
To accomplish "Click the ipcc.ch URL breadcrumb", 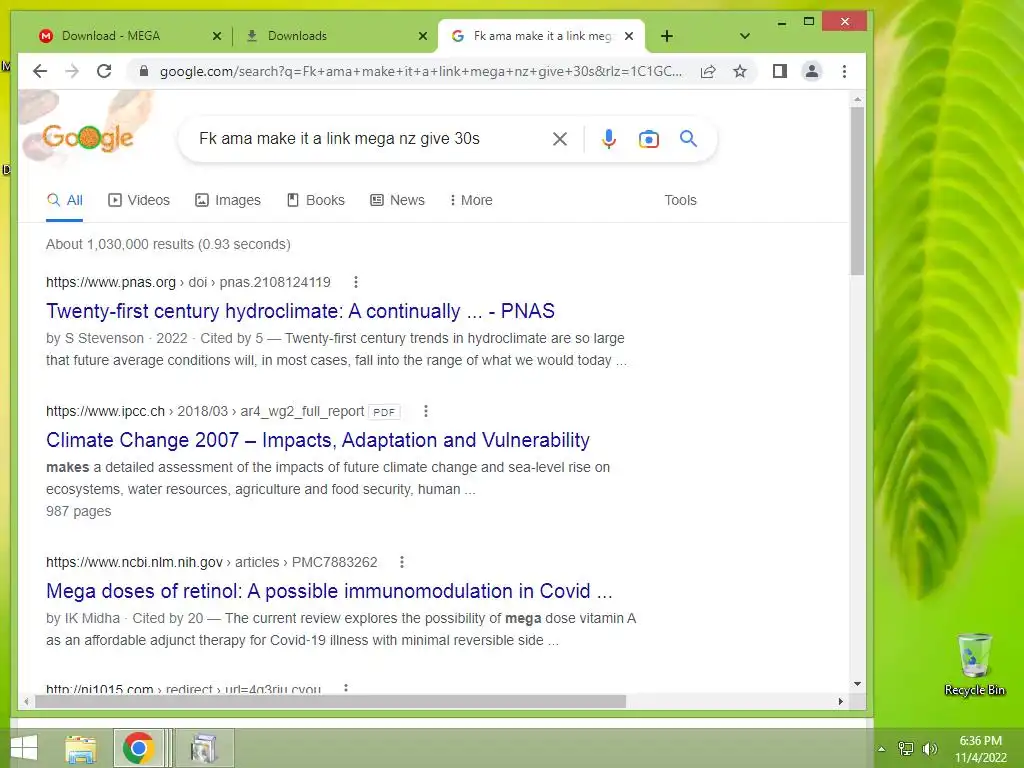I will point(205,411).
